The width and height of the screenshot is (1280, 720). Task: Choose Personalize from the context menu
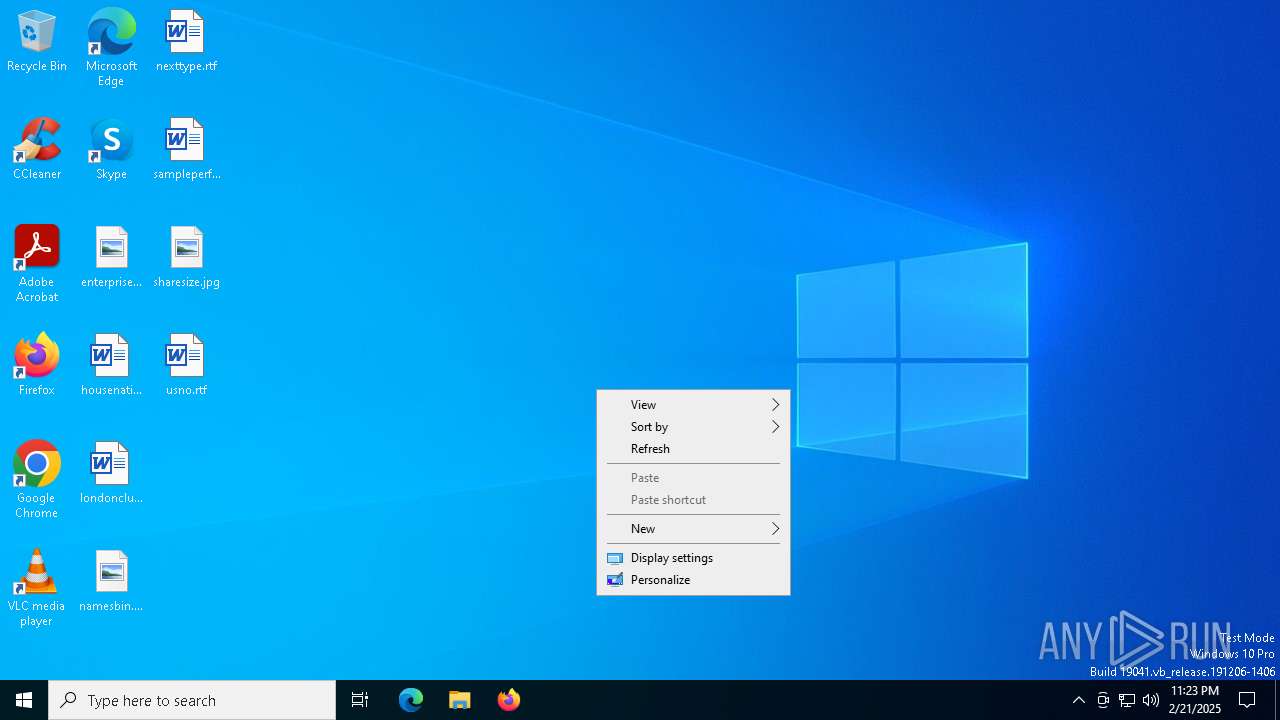click(693, 580)
